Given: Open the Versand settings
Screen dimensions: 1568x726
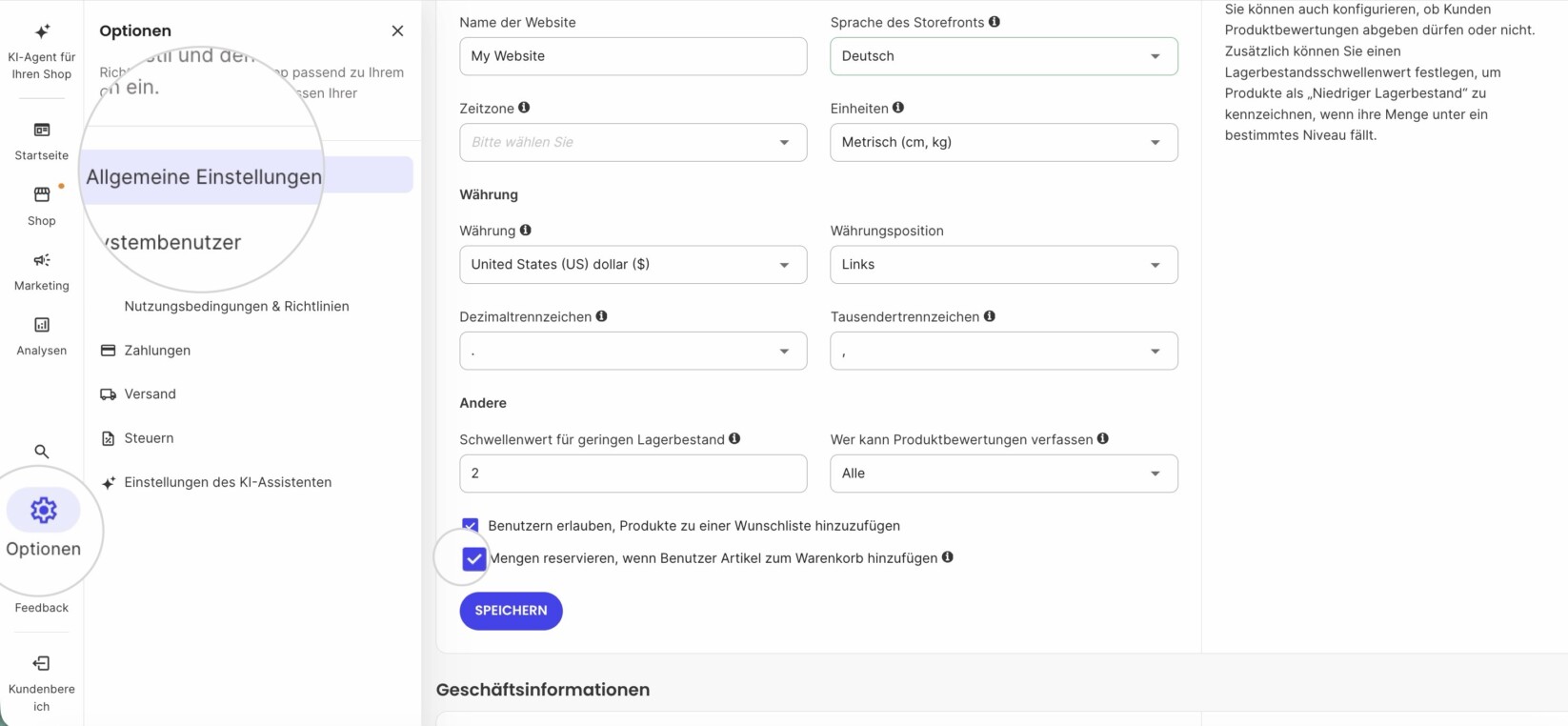Looking at the screenshot, I should [138, 394].
